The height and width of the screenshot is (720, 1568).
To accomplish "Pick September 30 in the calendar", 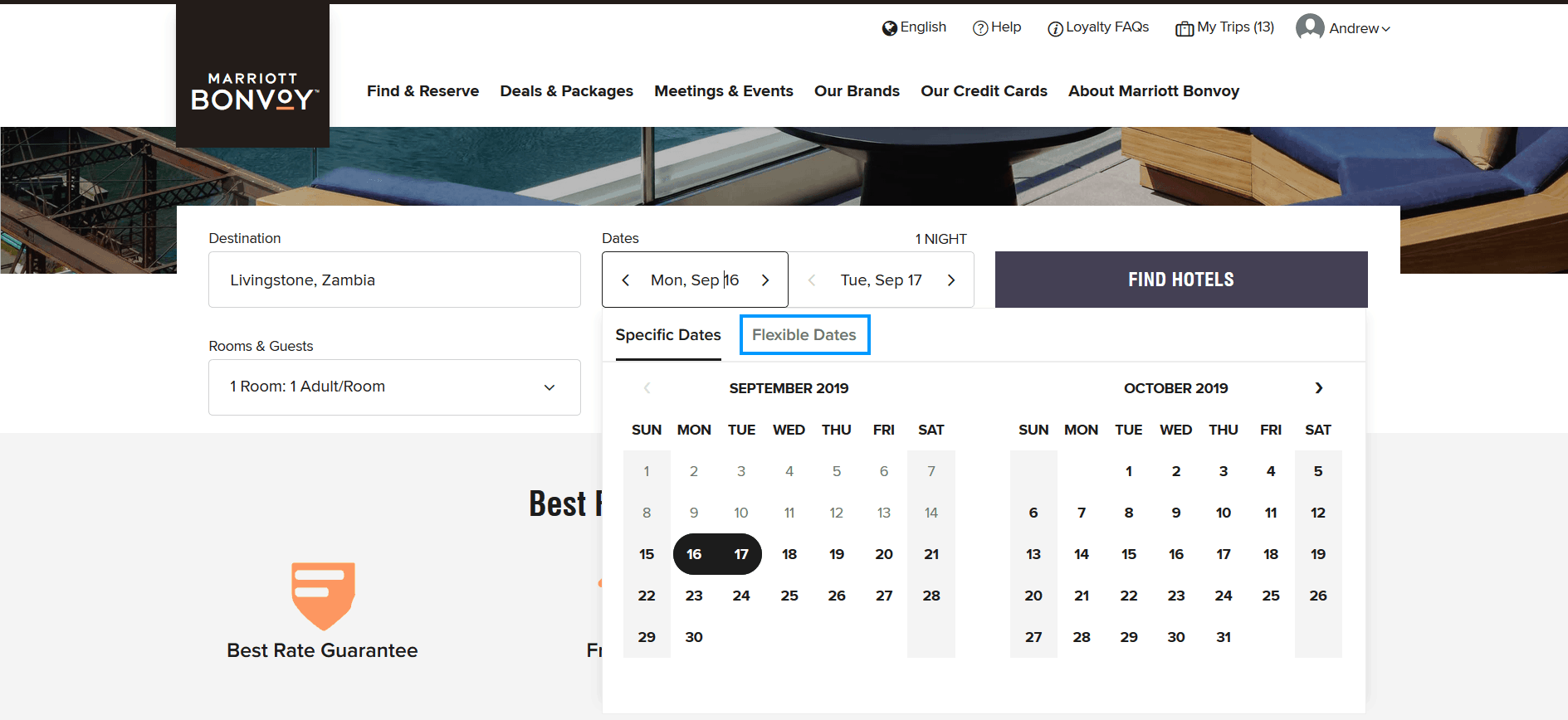I will (694, 637).
